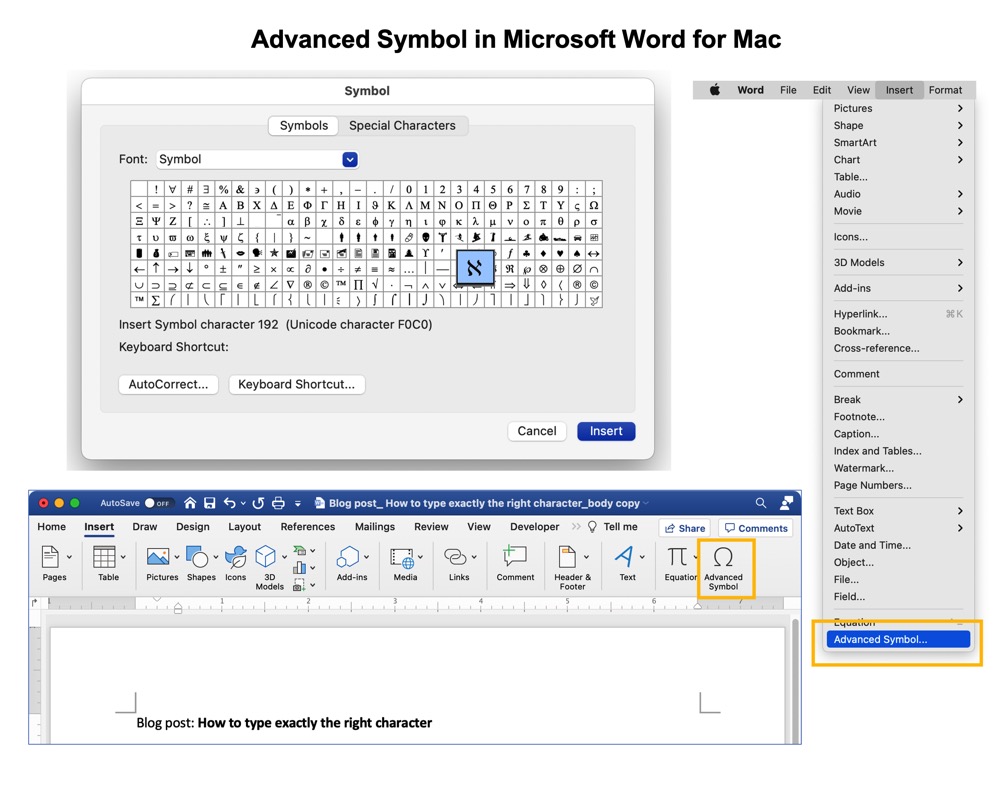Click the small Chart icon in the ribbon

pos(299,567)
